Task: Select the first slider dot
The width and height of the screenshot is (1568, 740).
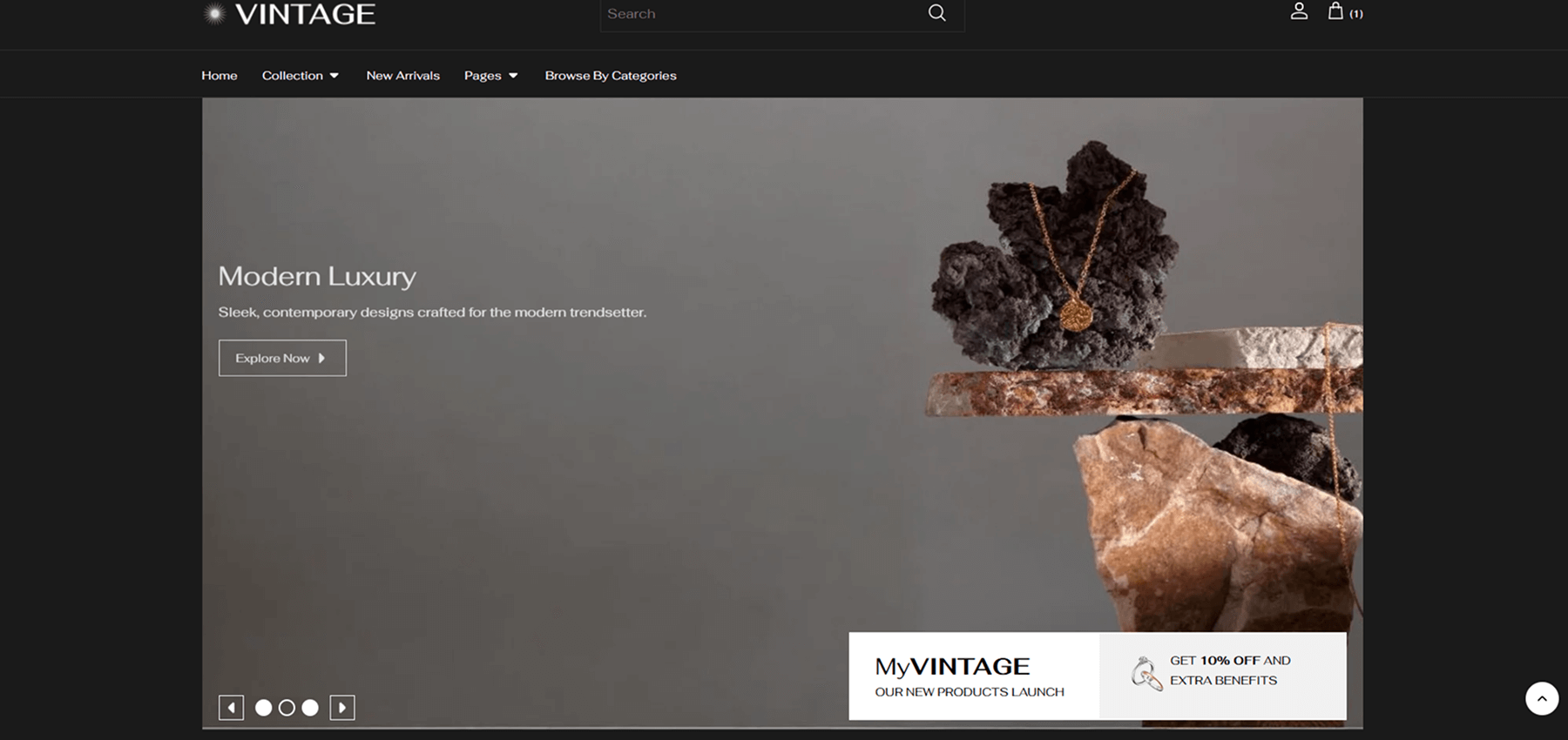Action: pyautogui.click(x=263, y=708)
